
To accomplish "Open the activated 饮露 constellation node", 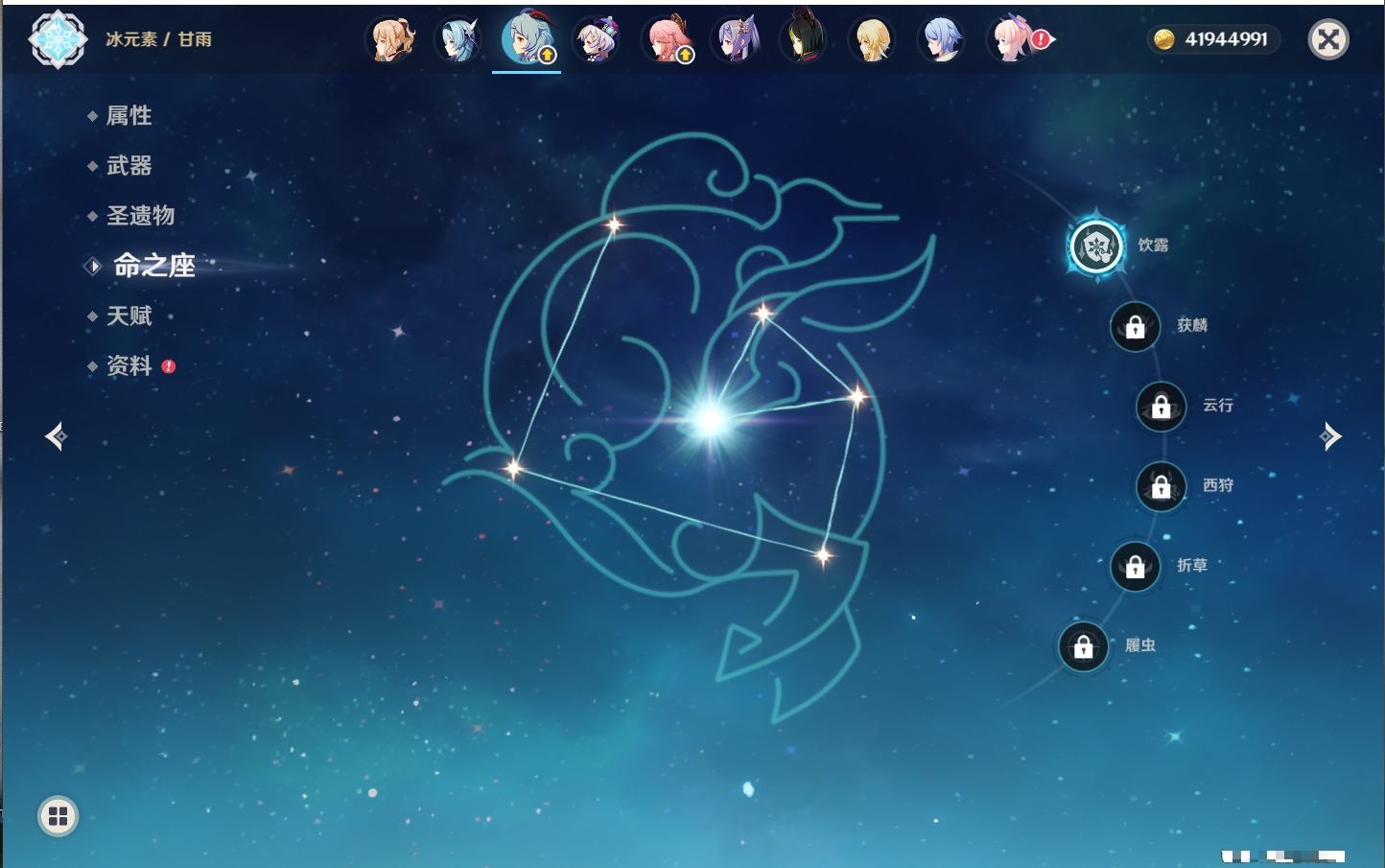I will [1096, 246].
